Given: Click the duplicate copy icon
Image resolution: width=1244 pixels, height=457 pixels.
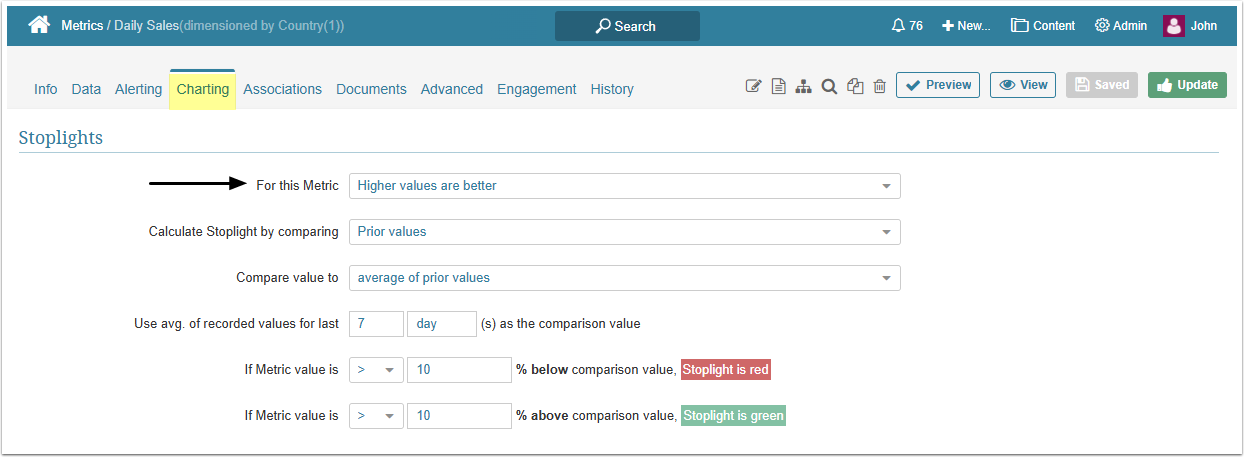Looking at the screenshot, I should pyautogui.click(x=855, y=87).
